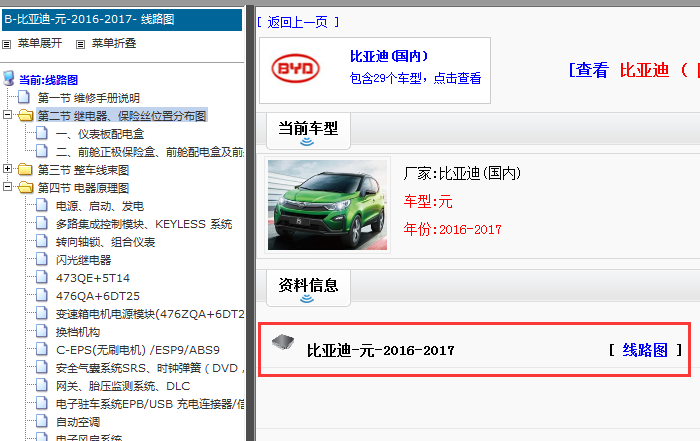Click the 菜单折叠 collapse-all text
Viewport: 700px width, 441px height.
pyautogui.click(x=114, y=43)
